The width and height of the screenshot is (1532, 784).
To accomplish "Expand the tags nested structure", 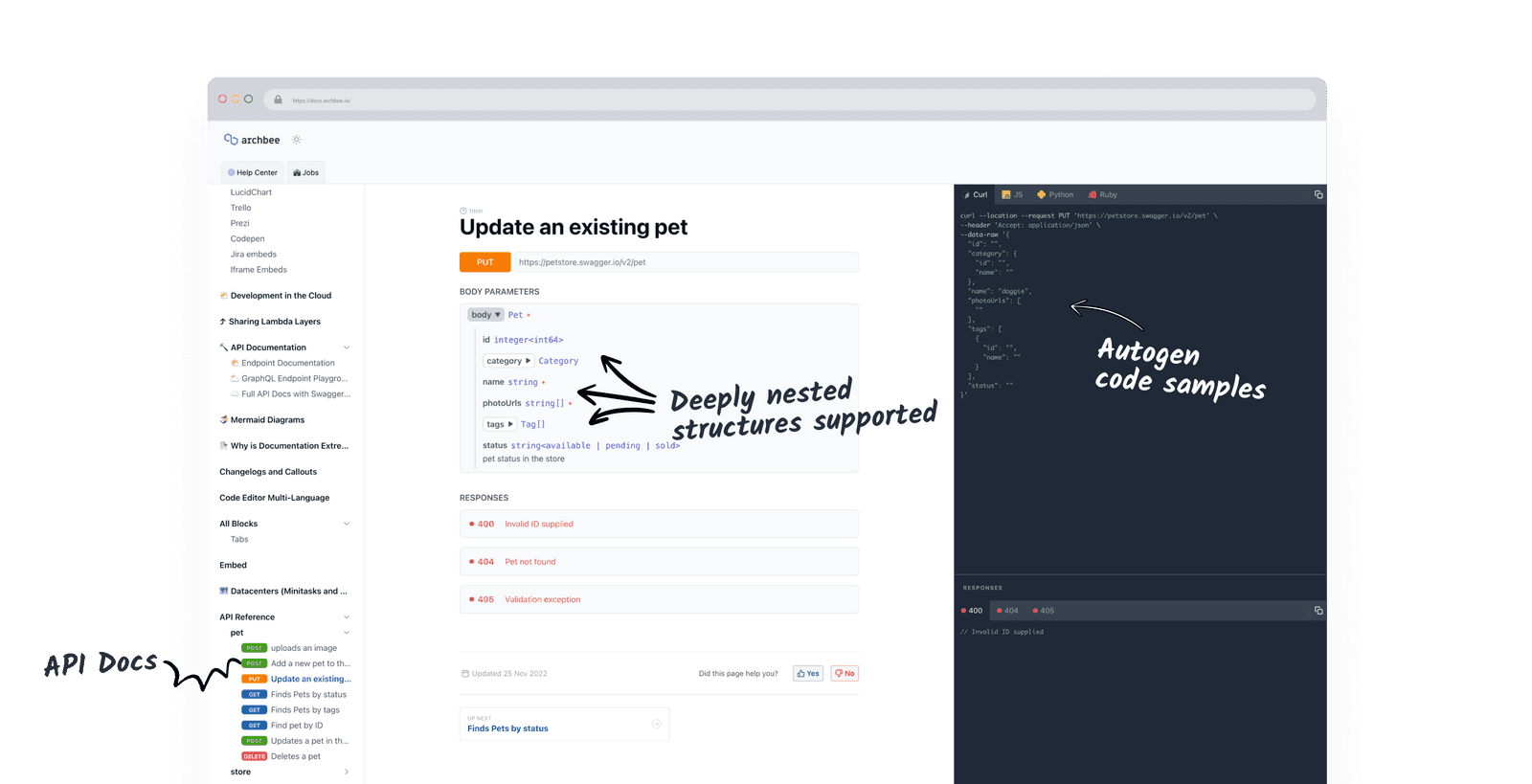I will pyautogui.click(x=499, y=424).
